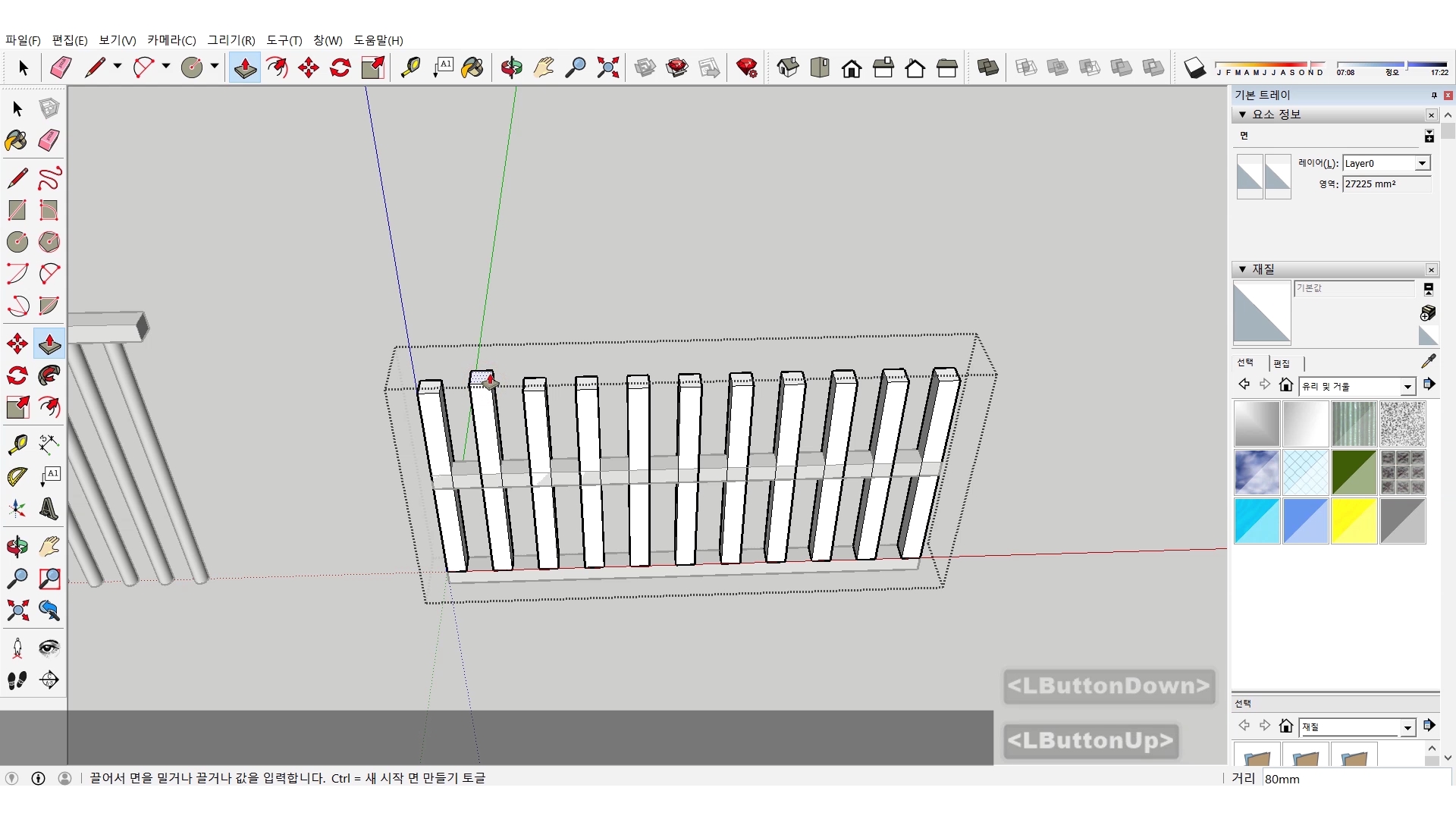Open the 카메라(C) menu
This screenshot has height=819, width=1456.
point(171,40)
